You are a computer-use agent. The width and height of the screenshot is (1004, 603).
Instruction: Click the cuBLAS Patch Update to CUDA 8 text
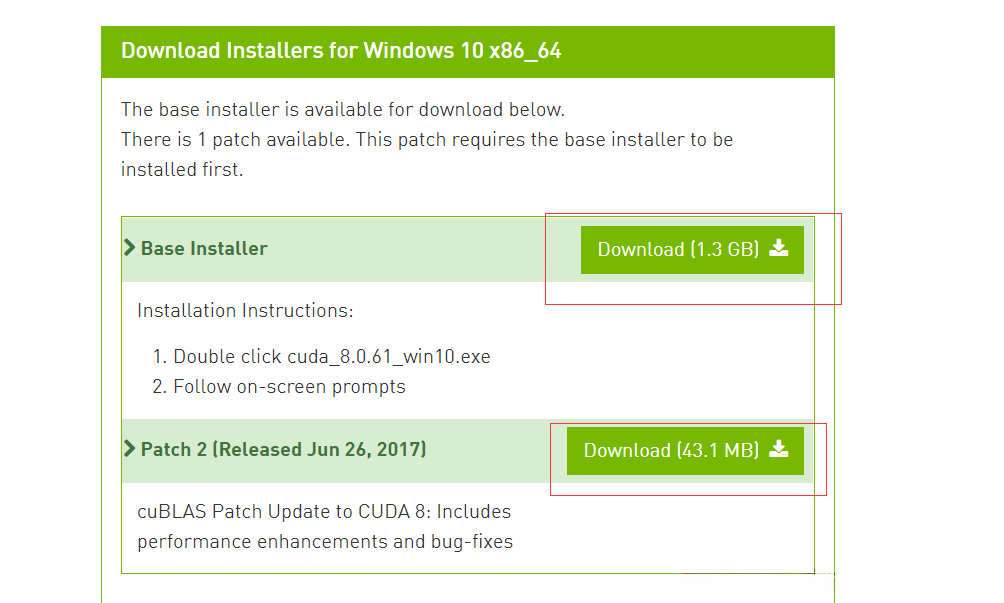[x=324, y=512]
